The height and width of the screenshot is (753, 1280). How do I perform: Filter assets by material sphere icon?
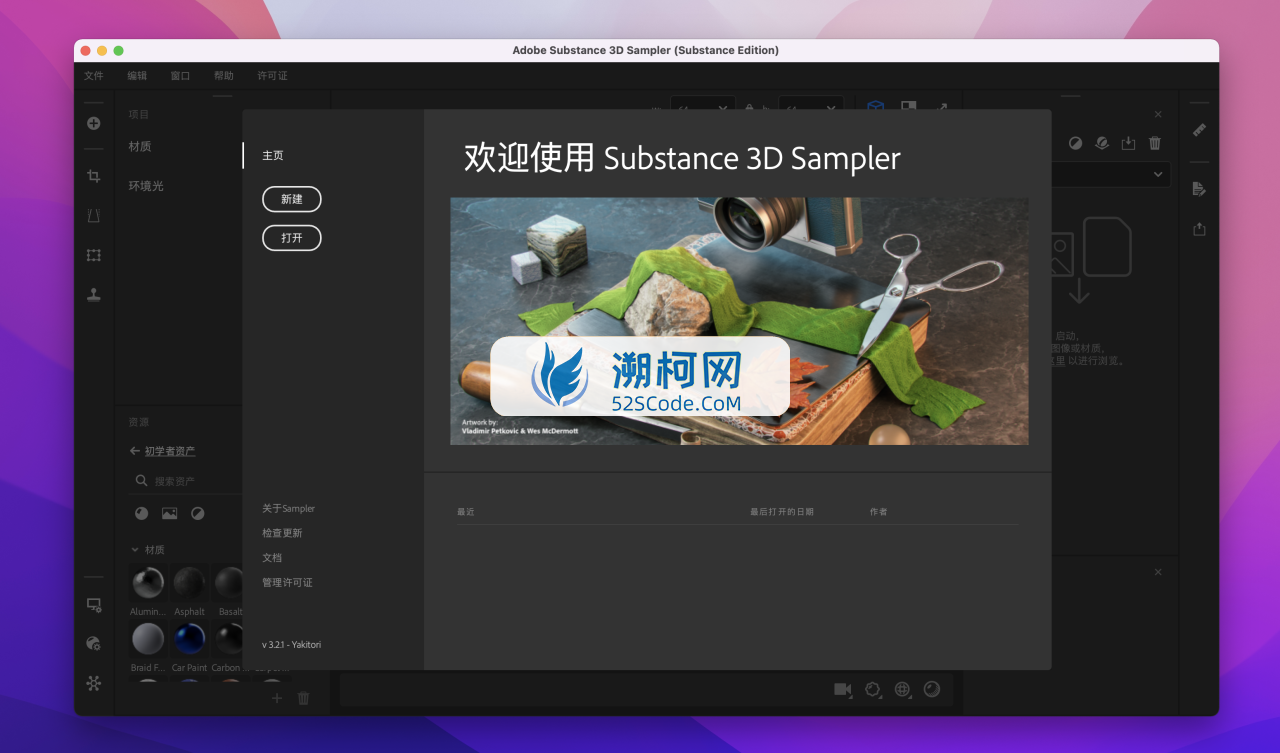141,513
